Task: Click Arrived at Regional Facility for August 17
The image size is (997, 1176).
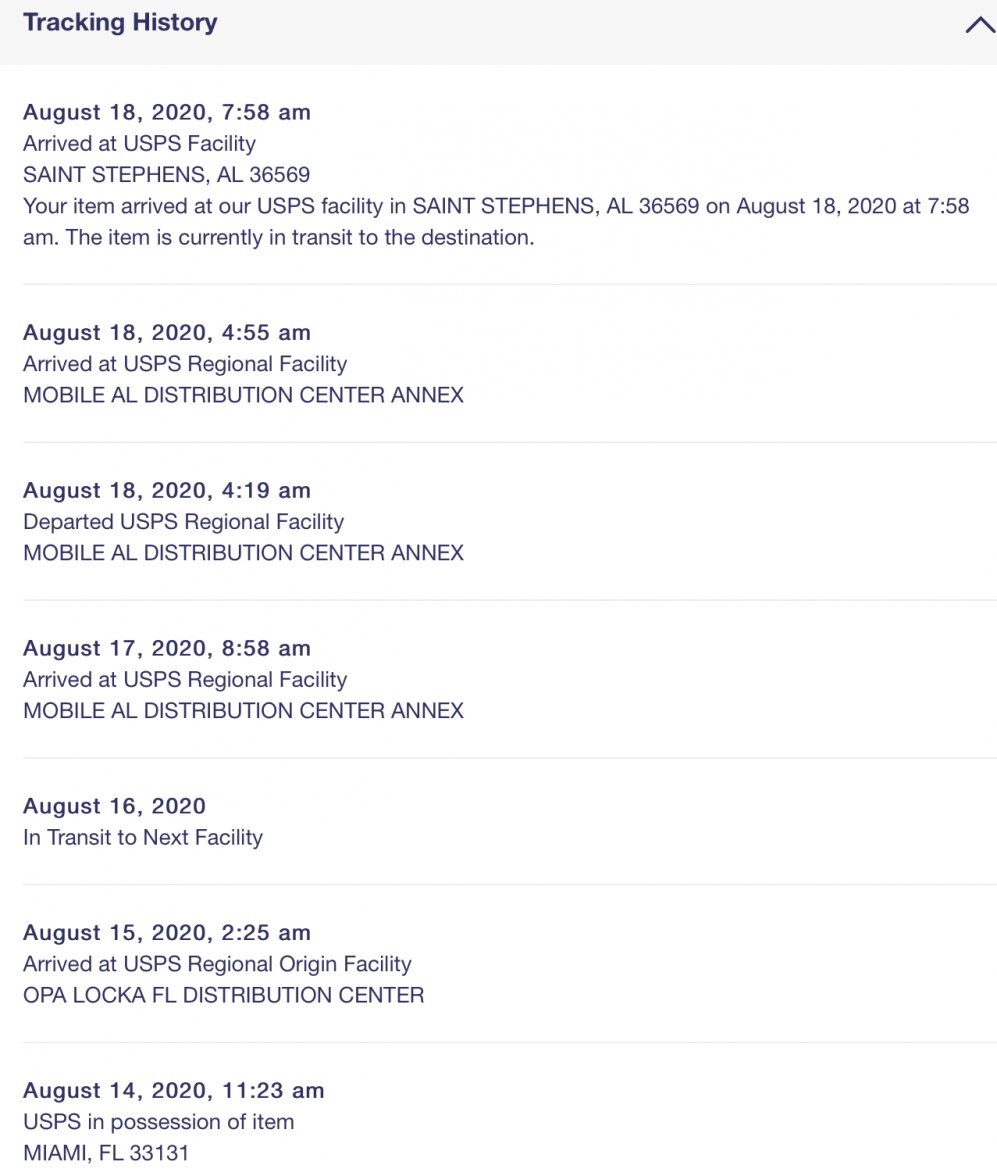Action: click(185, 680)
